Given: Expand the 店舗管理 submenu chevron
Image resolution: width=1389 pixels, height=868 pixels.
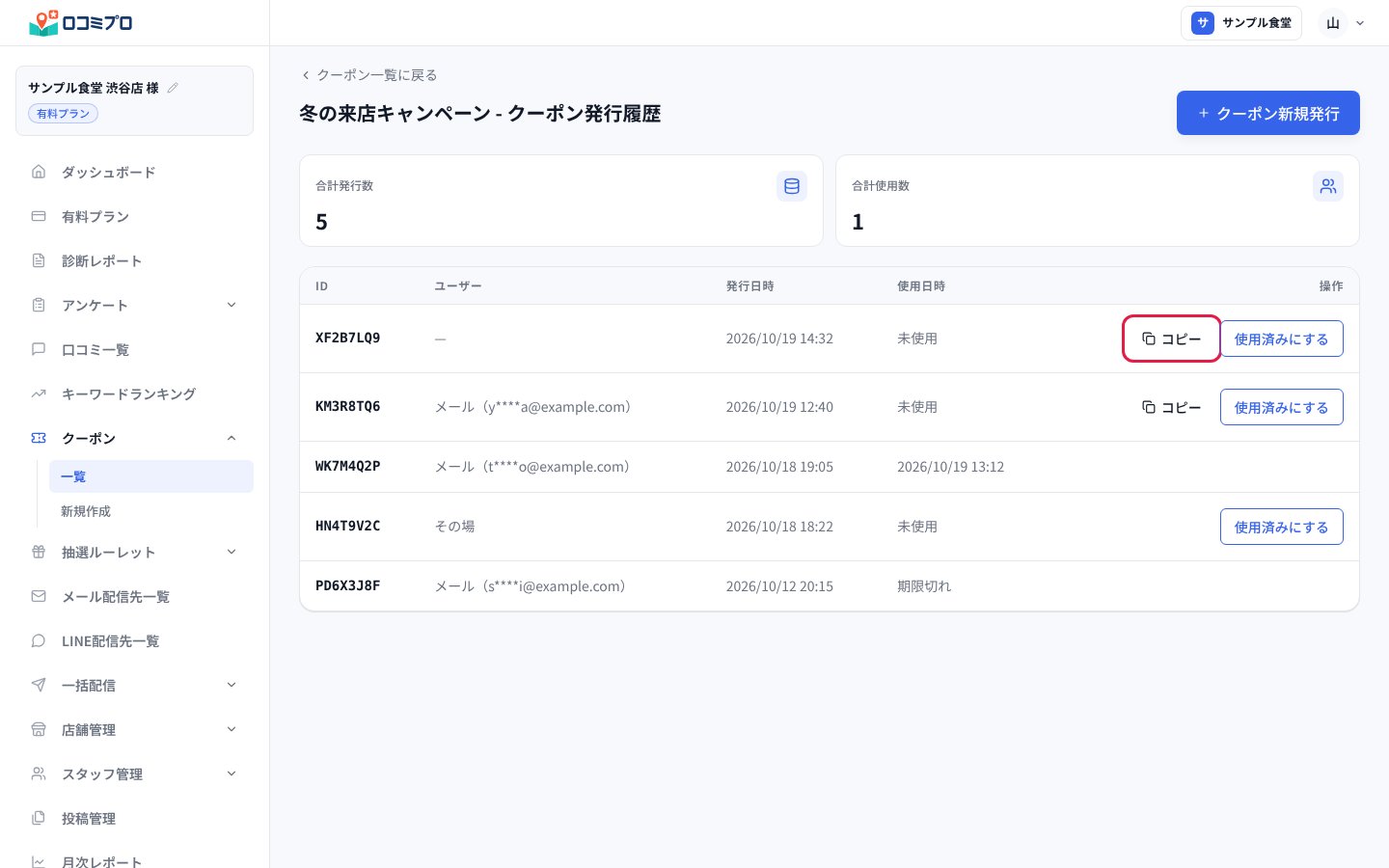Looking at the screenshot, I should [231, 729].
